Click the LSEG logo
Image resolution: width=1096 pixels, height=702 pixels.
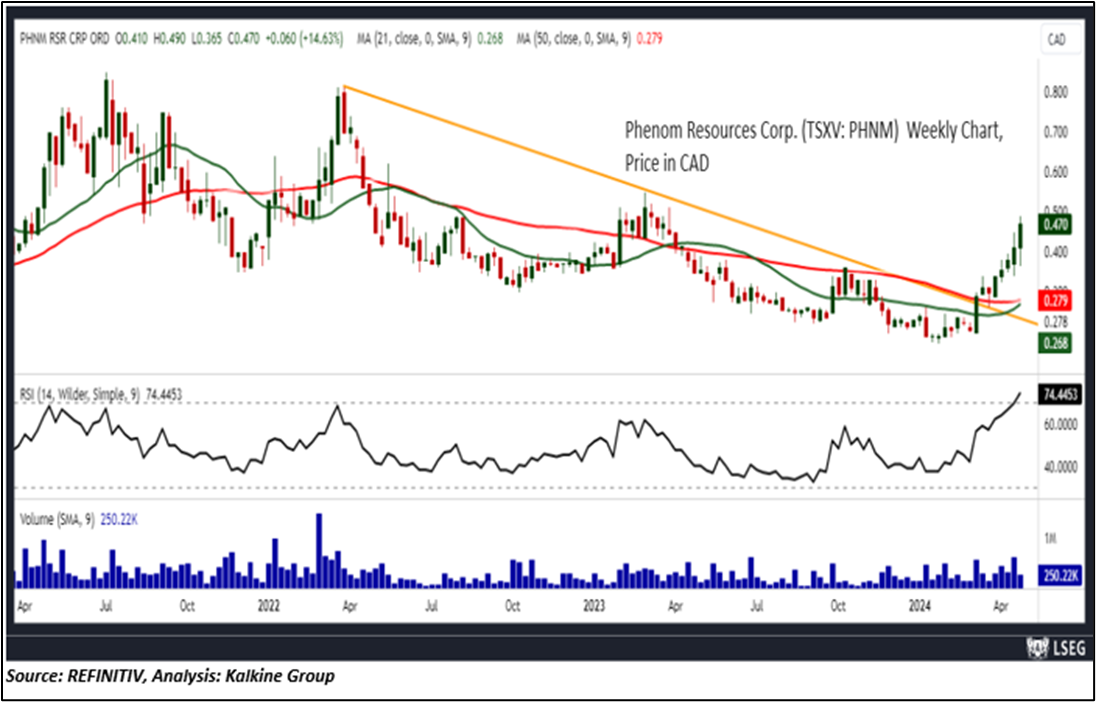(1055, 647)
